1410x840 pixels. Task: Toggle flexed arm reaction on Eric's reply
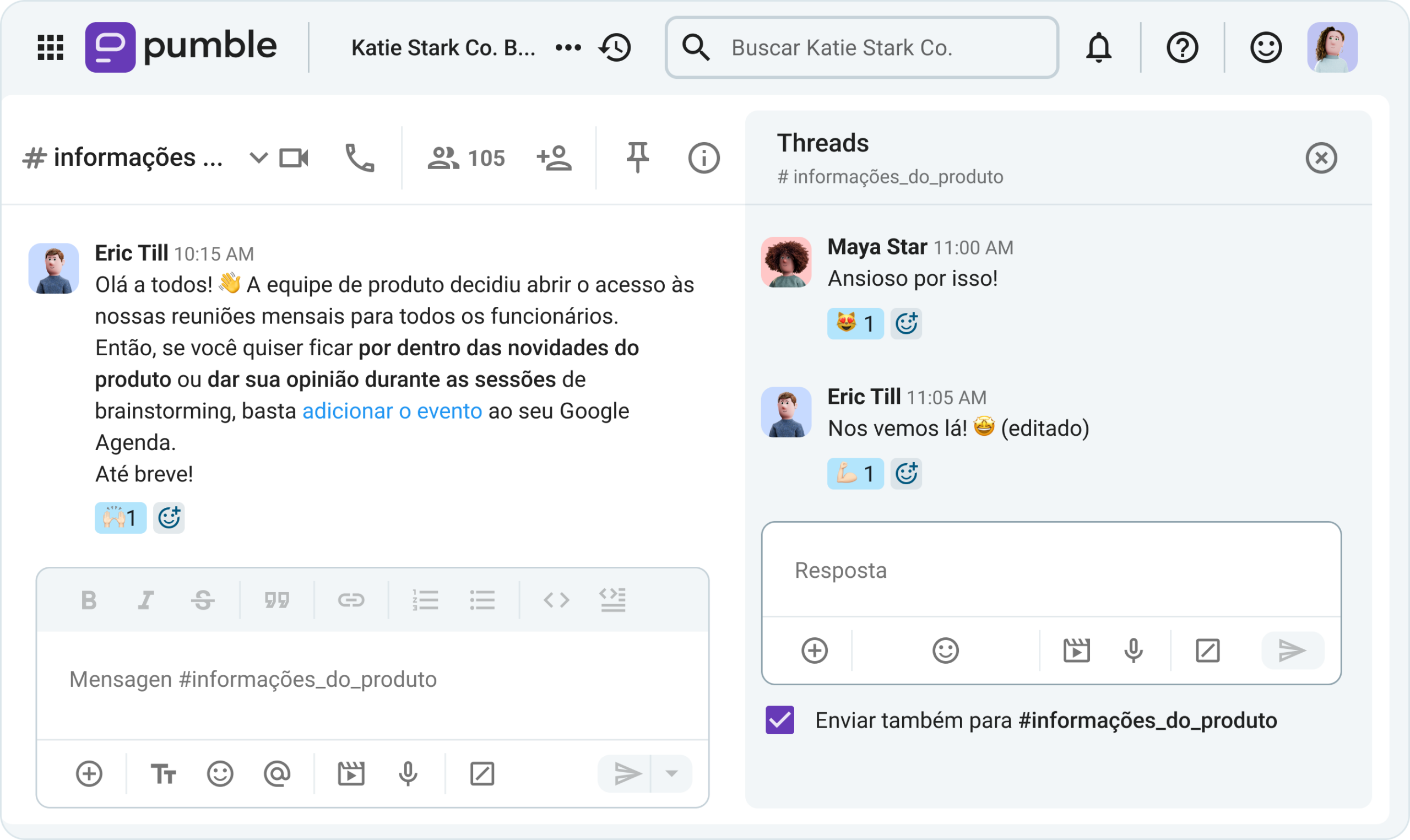tap(855, 474)
